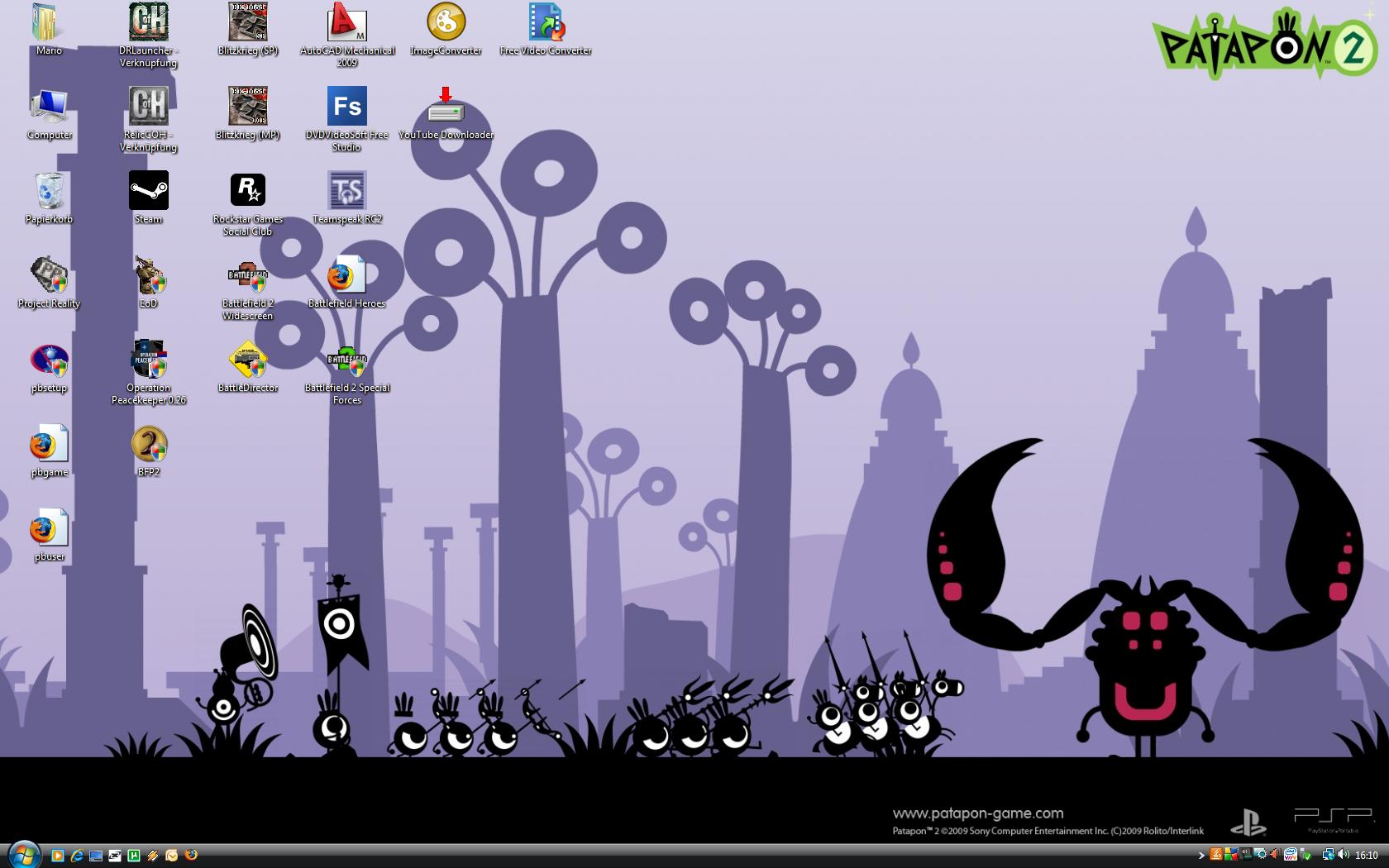The image size is (1389, 868).
Task: Launch Firefox from quick launch
Action: coord(191,855)
